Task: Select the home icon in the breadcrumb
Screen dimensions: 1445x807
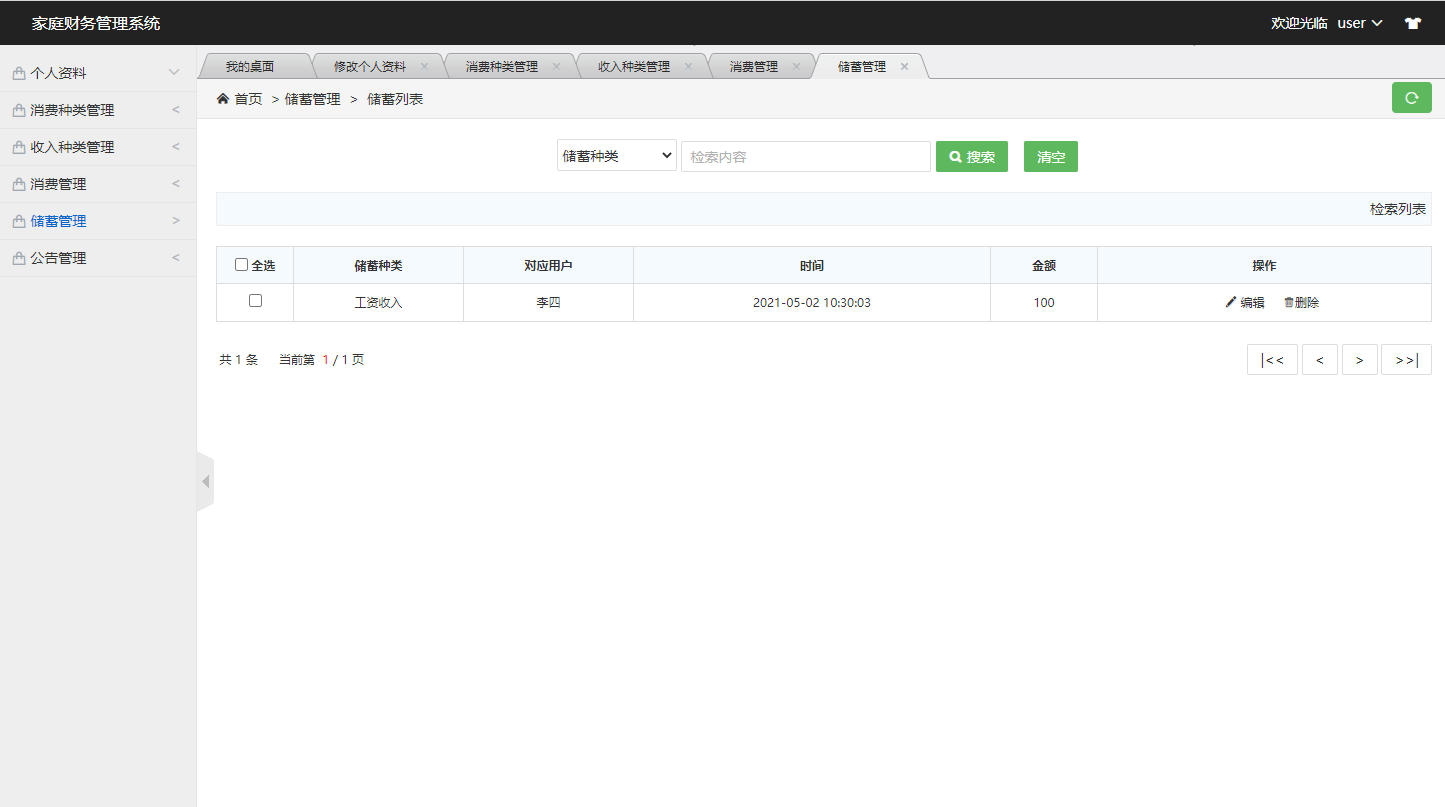Action: point(222,98)
